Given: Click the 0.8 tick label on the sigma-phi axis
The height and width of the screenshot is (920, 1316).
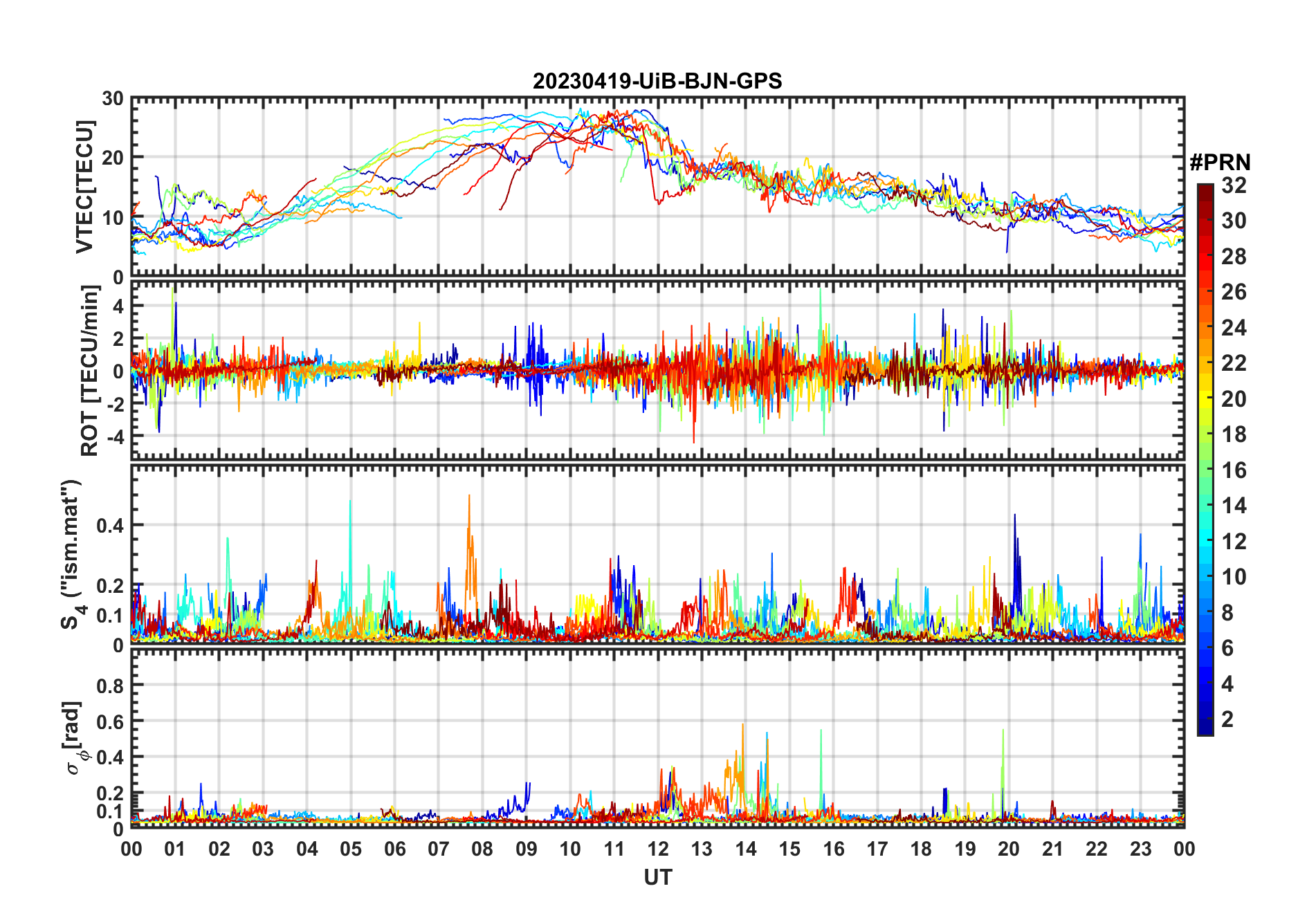Looking at the screenshot, I should point(109,686).
